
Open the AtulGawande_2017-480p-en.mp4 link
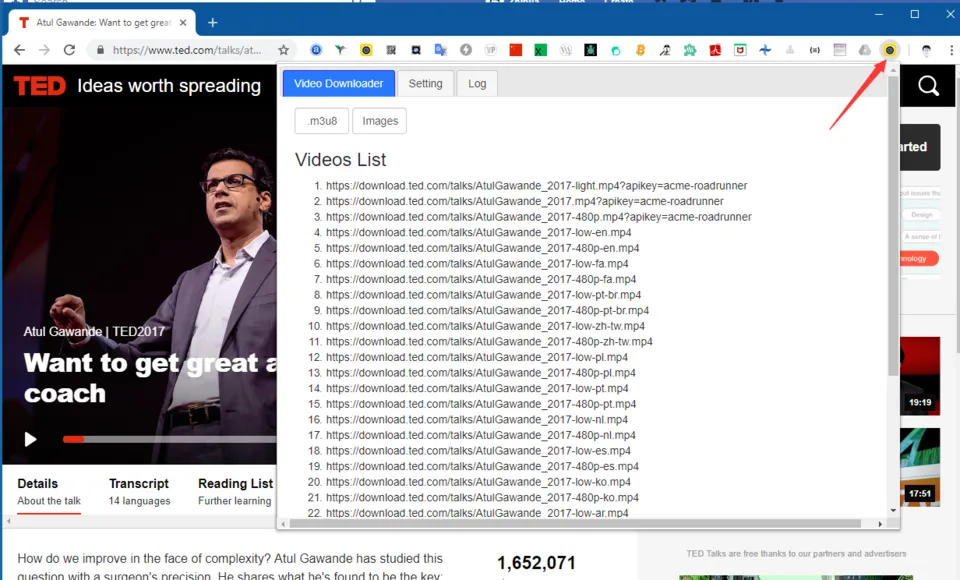pos(482,248)
